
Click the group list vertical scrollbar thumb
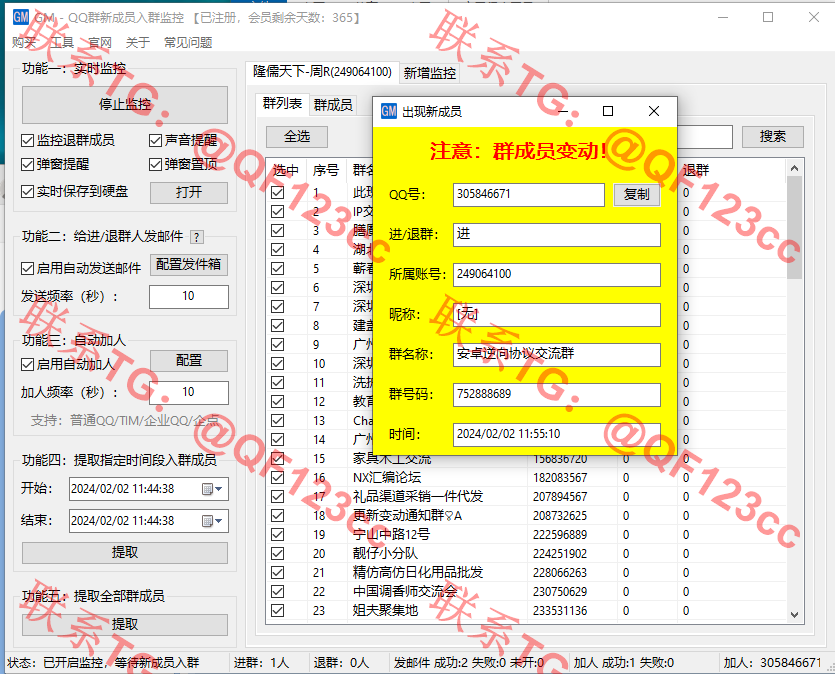point(795,227)
